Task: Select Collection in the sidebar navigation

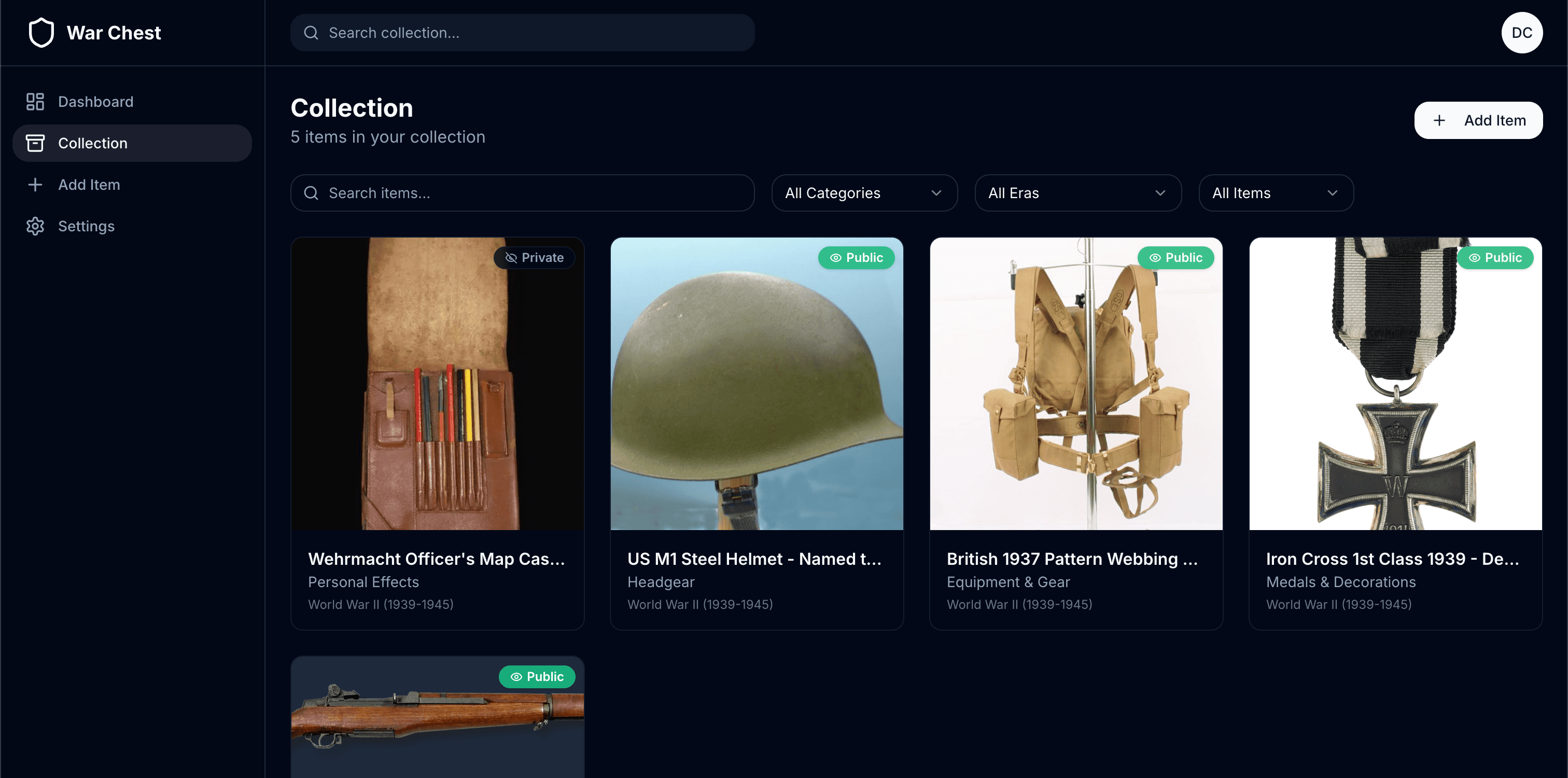Action: pyautogui.click(x=92, y=143)
